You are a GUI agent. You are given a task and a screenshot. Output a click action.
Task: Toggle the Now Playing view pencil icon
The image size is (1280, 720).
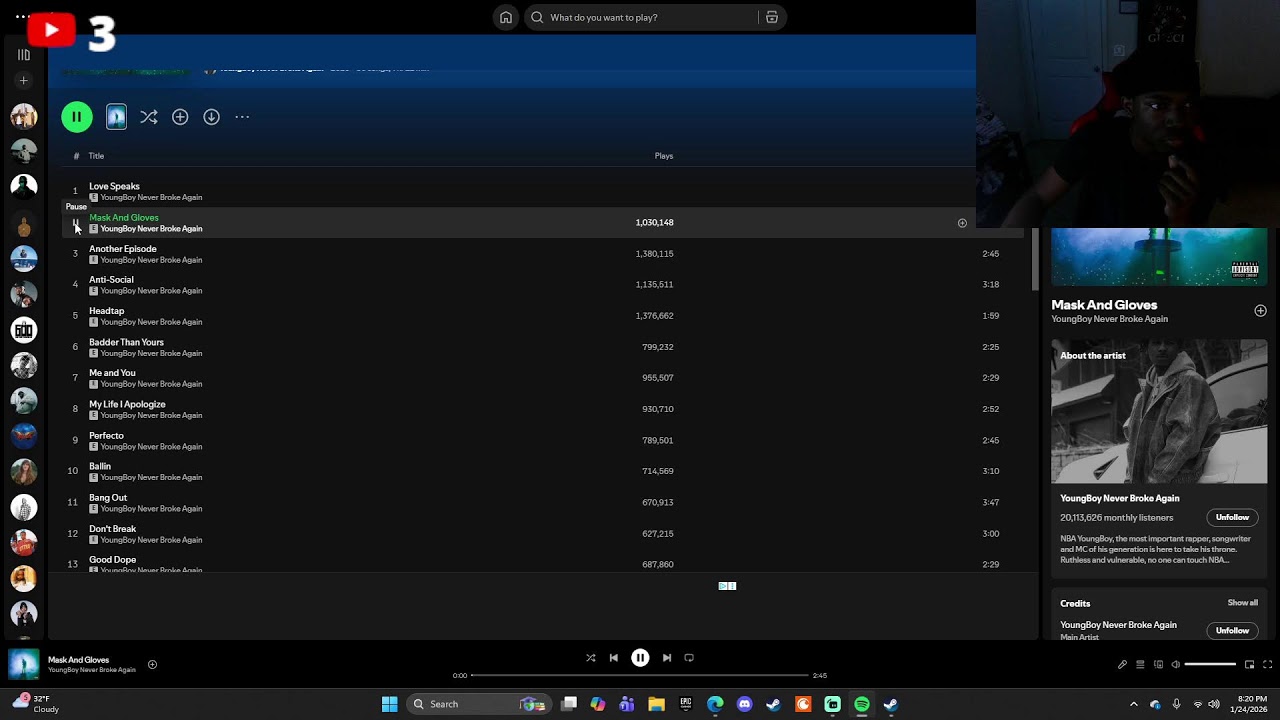pos(1122,664)
